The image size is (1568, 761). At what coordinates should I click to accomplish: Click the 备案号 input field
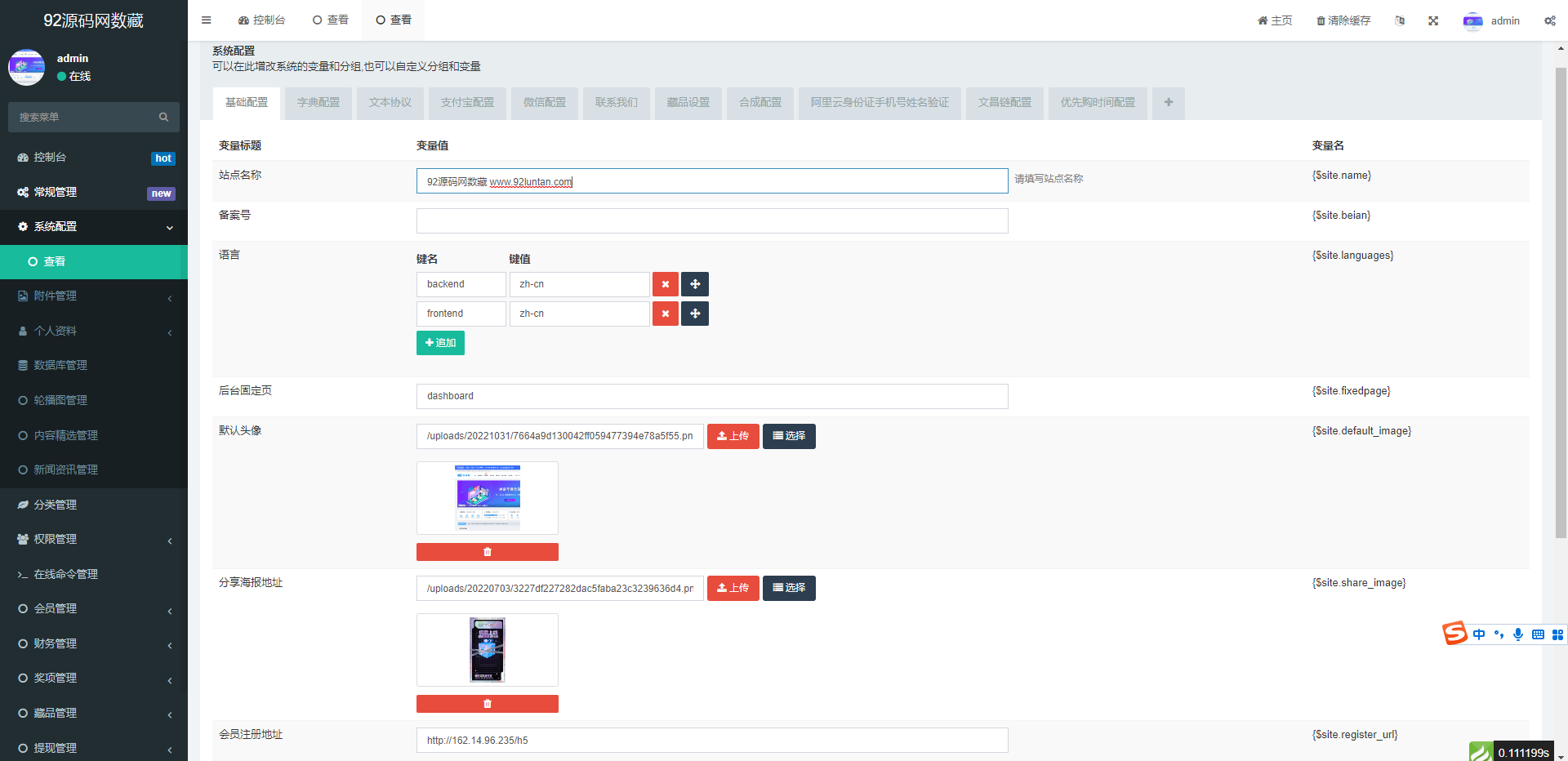pyautogui.click(x=712, y=221)
